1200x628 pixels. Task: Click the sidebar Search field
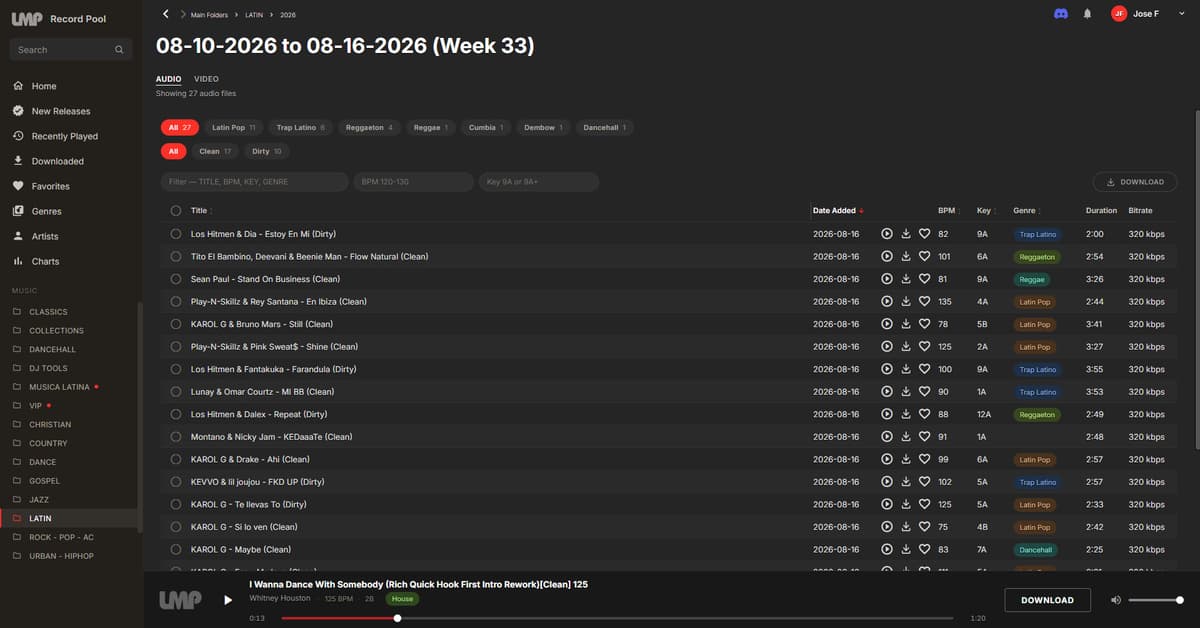click(x=70, y=49)
